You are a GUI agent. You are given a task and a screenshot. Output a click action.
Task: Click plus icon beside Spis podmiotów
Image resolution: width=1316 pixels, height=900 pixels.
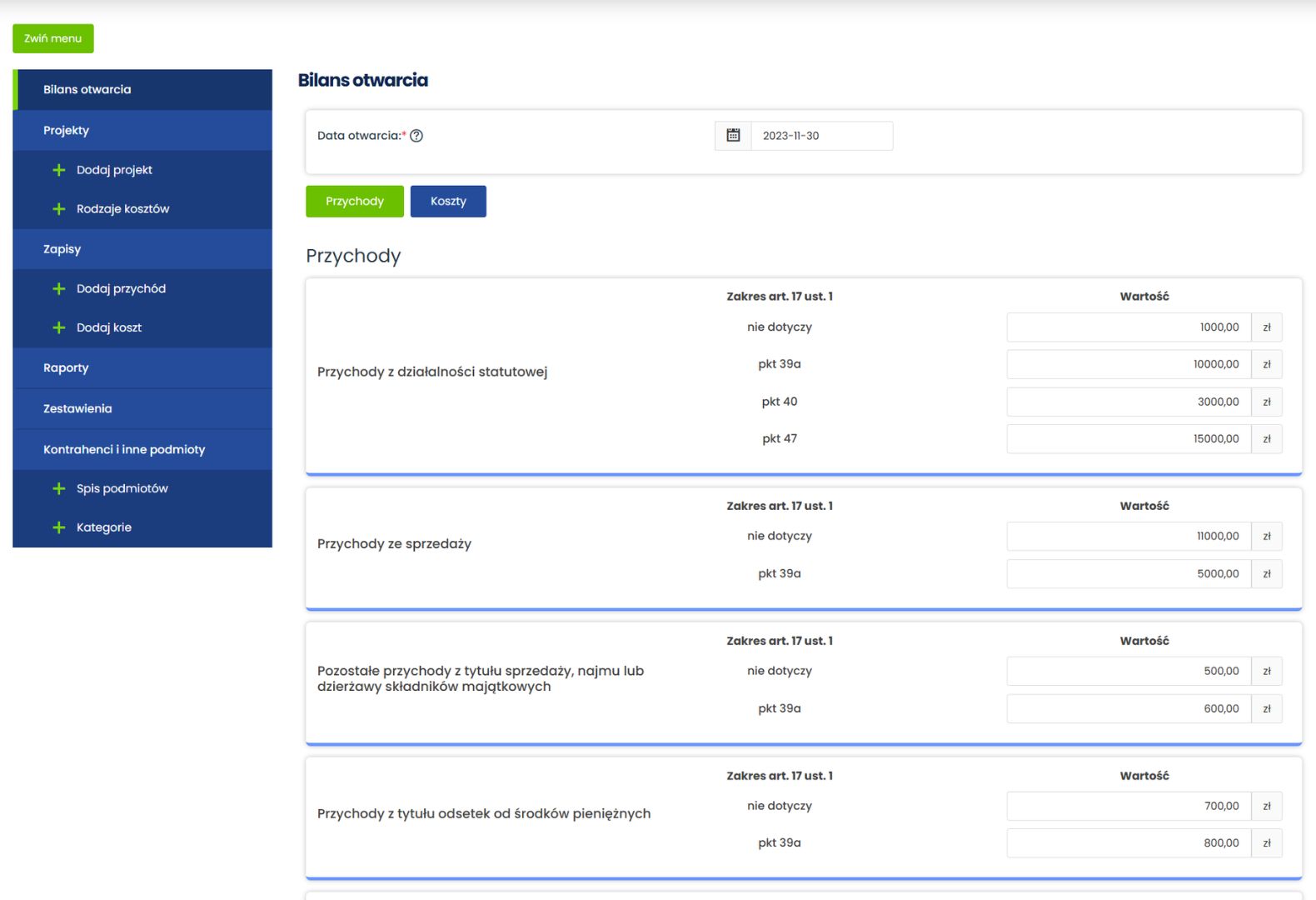pos(59,488)
